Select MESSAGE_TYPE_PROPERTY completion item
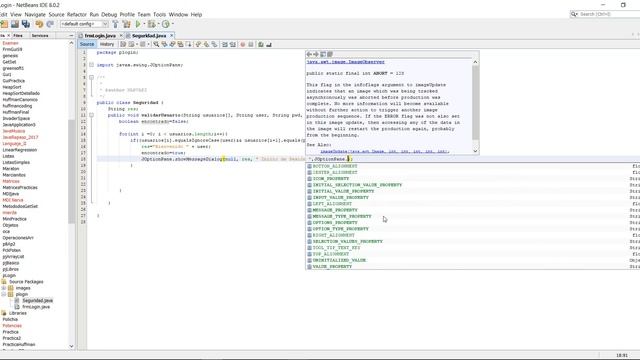Screen dimensions: 640x360 pyautogui.click(x=342, y=216)
